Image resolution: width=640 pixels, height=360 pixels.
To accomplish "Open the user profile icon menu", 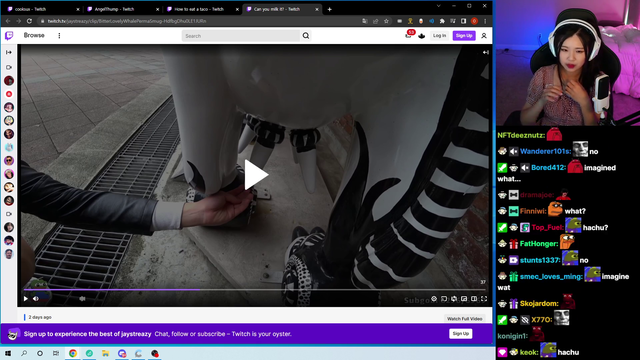I will [484, 36].
